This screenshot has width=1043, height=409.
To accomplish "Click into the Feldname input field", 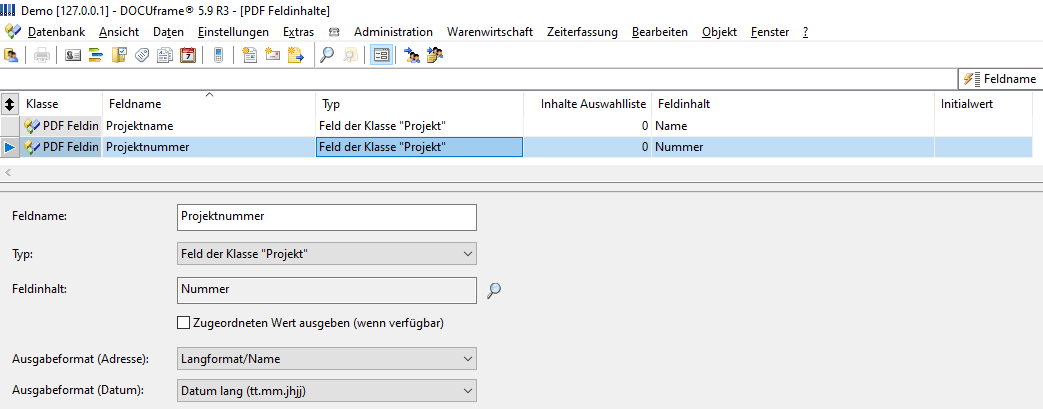I will (x=327, y=217).
